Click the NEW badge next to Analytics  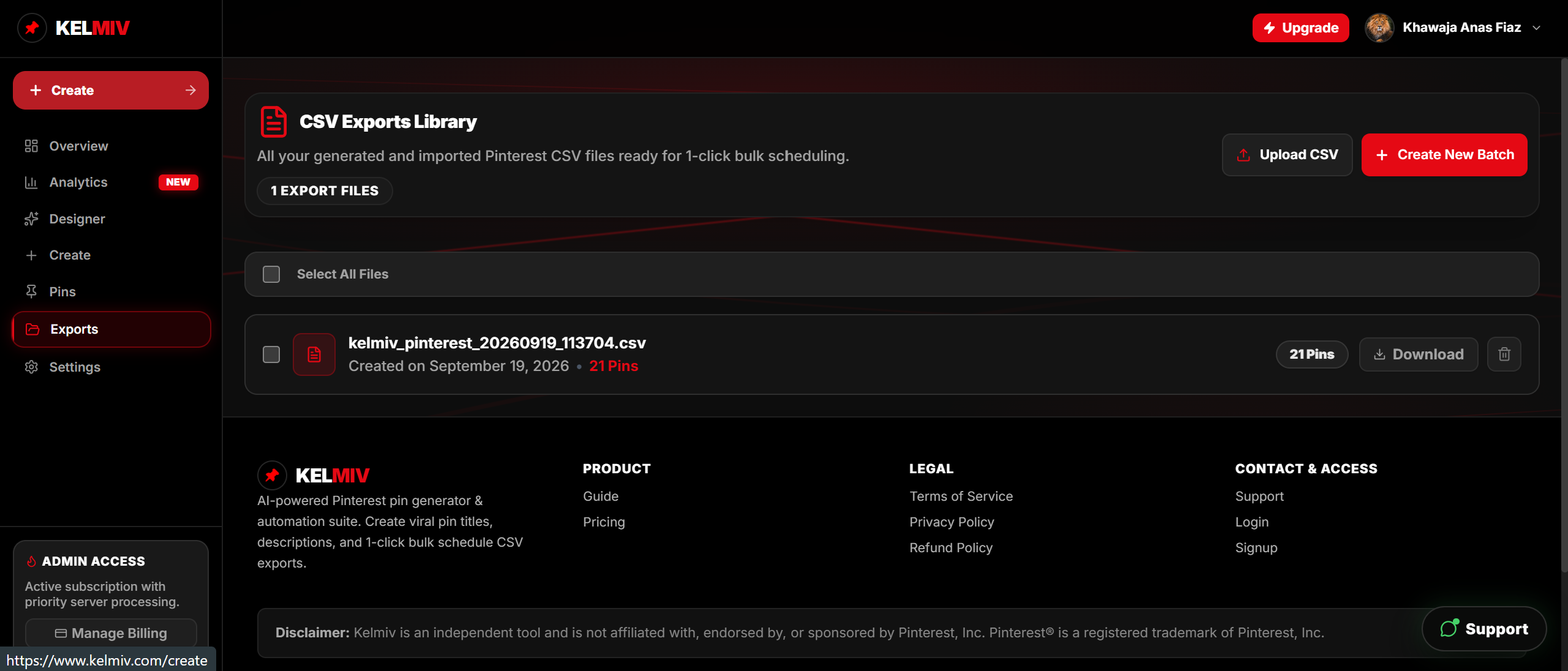coord(178,182)
